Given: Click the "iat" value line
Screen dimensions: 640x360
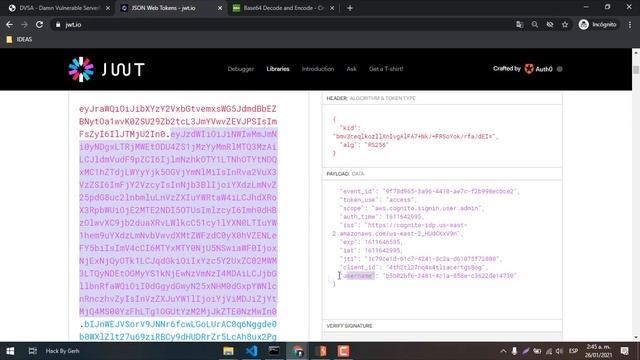Looking at the screenshot, I should 371,251.
